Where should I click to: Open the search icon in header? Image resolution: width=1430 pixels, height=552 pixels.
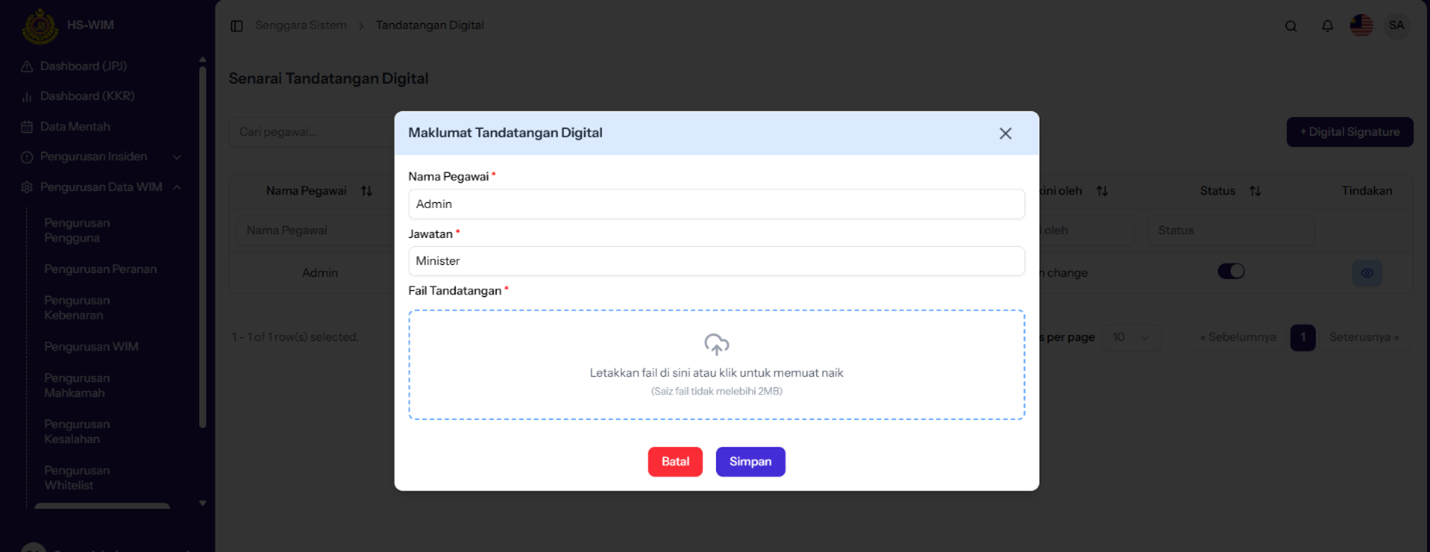1291,26
